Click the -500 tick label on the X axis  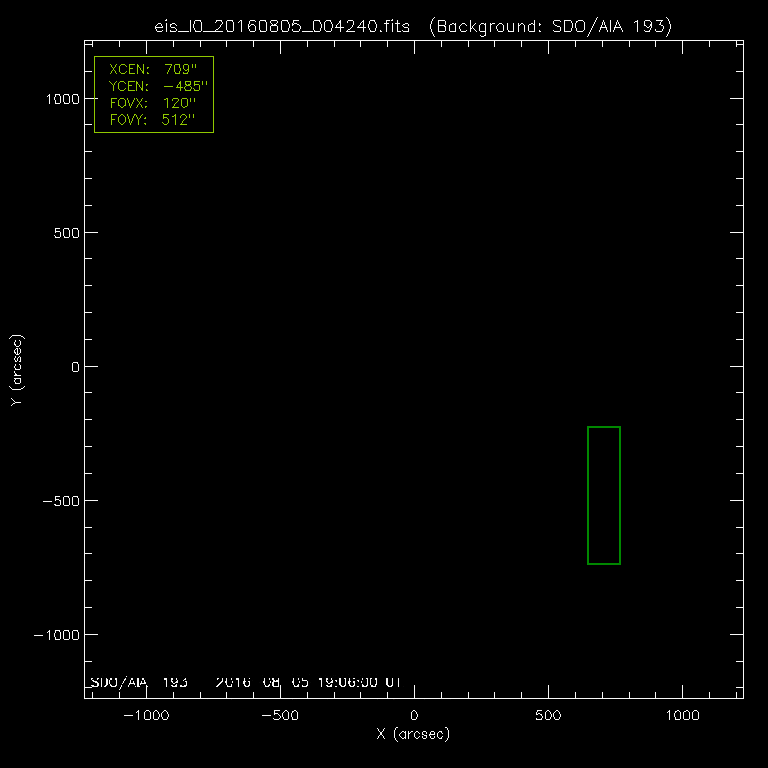pyautogui.click(x=280, y=716)
